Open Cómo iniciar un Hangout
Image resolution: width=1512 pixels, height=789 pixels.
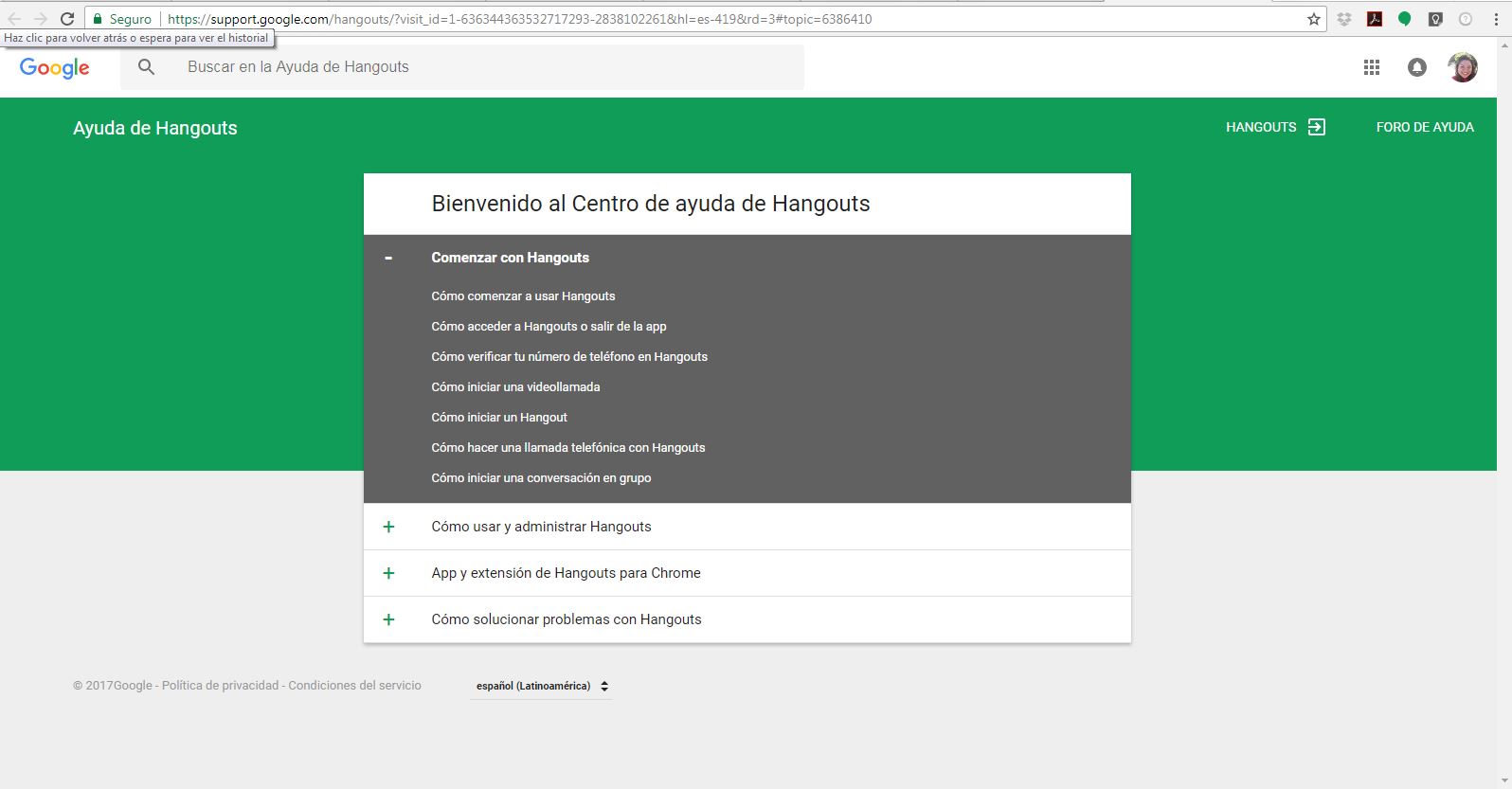coord(499,418)
